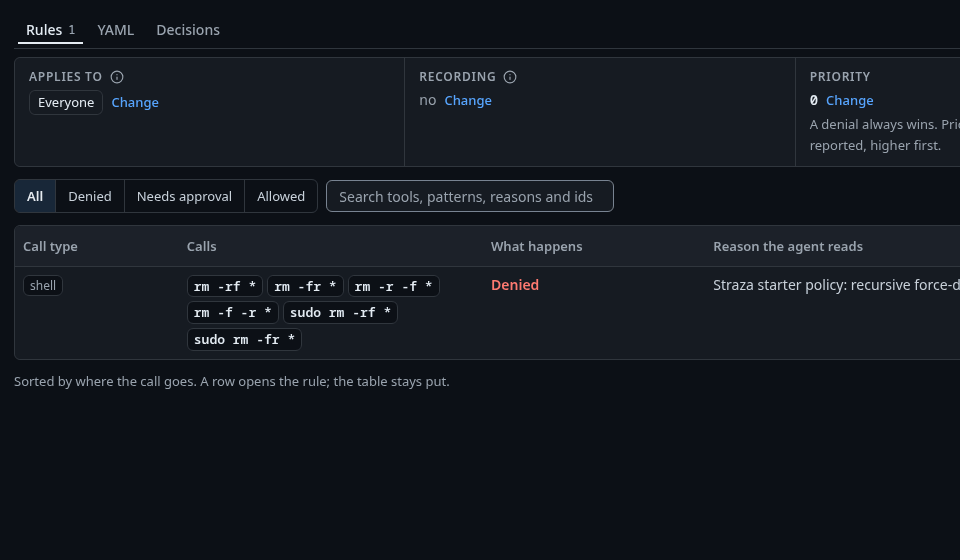Click the Applies To info icon
This screenshot has width=960, height=560.
click(117, 77)
